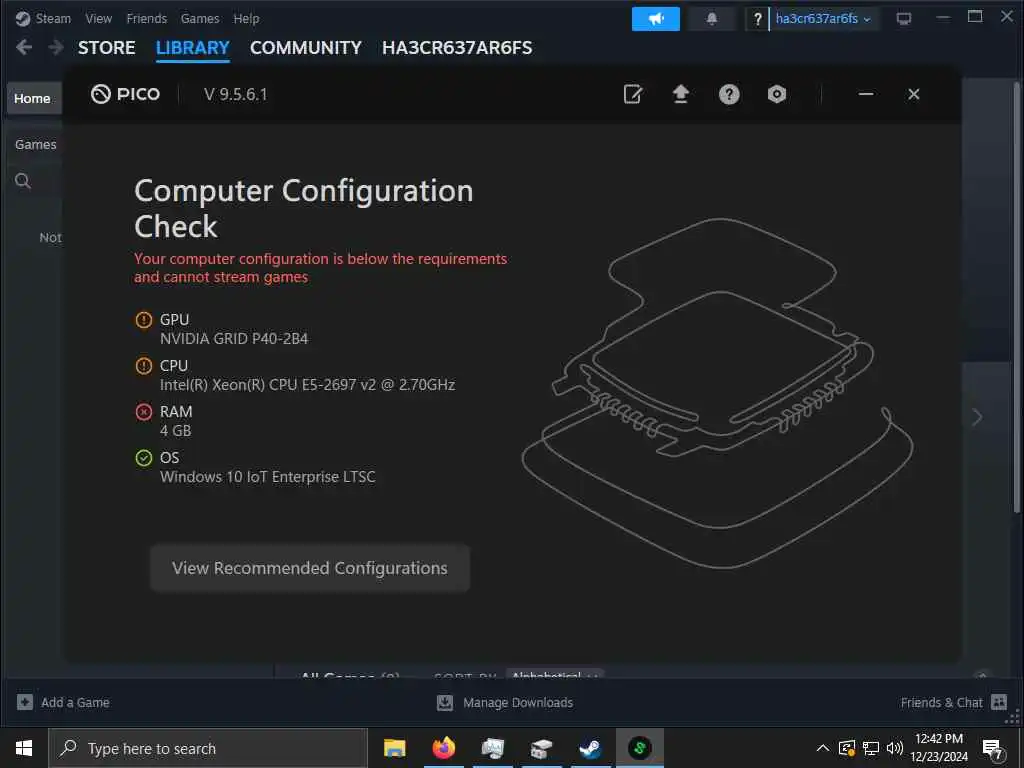Viewport: 1024px width, 768px height.
Task: Click the GPU warning status icon
Action: click(144, 319)
